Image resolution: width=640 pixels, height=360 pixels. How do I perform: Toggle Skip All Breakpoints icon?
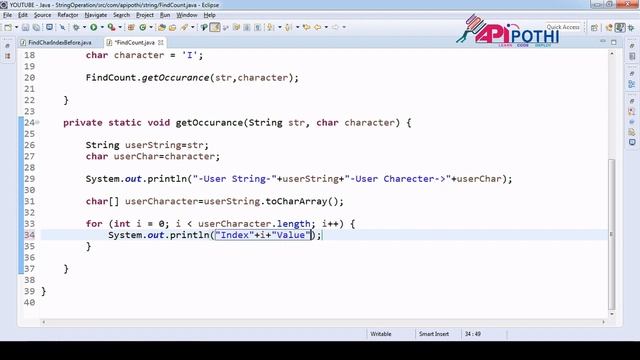click(x=62, y=27)
